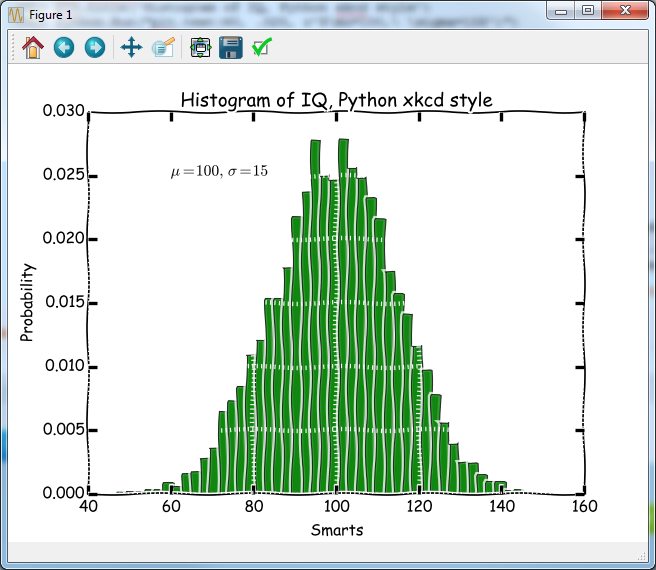Go forward to next view arrow
656x570 pixels.
pos(95,47)
